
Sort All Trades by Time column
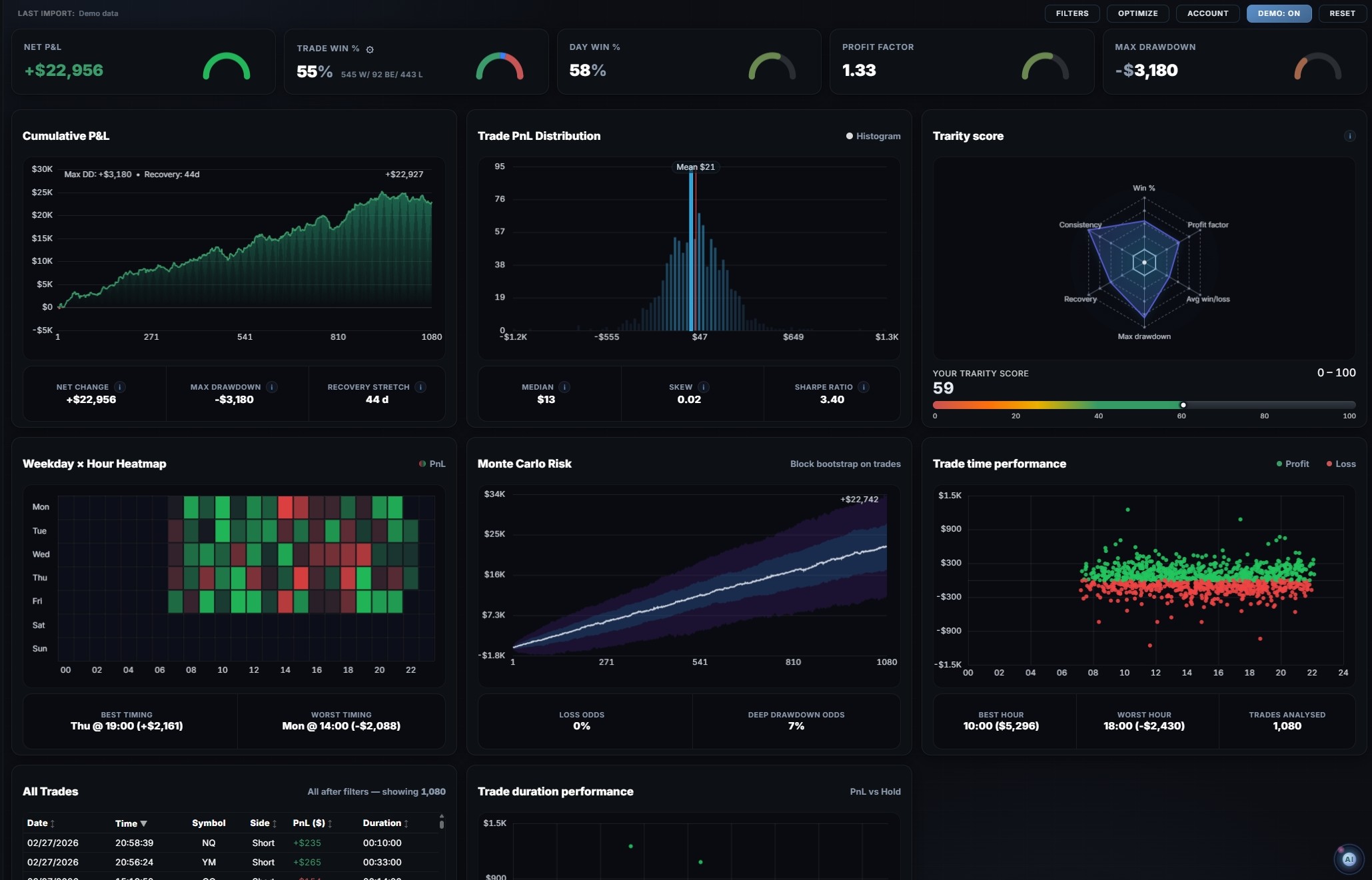coord(131,823)
